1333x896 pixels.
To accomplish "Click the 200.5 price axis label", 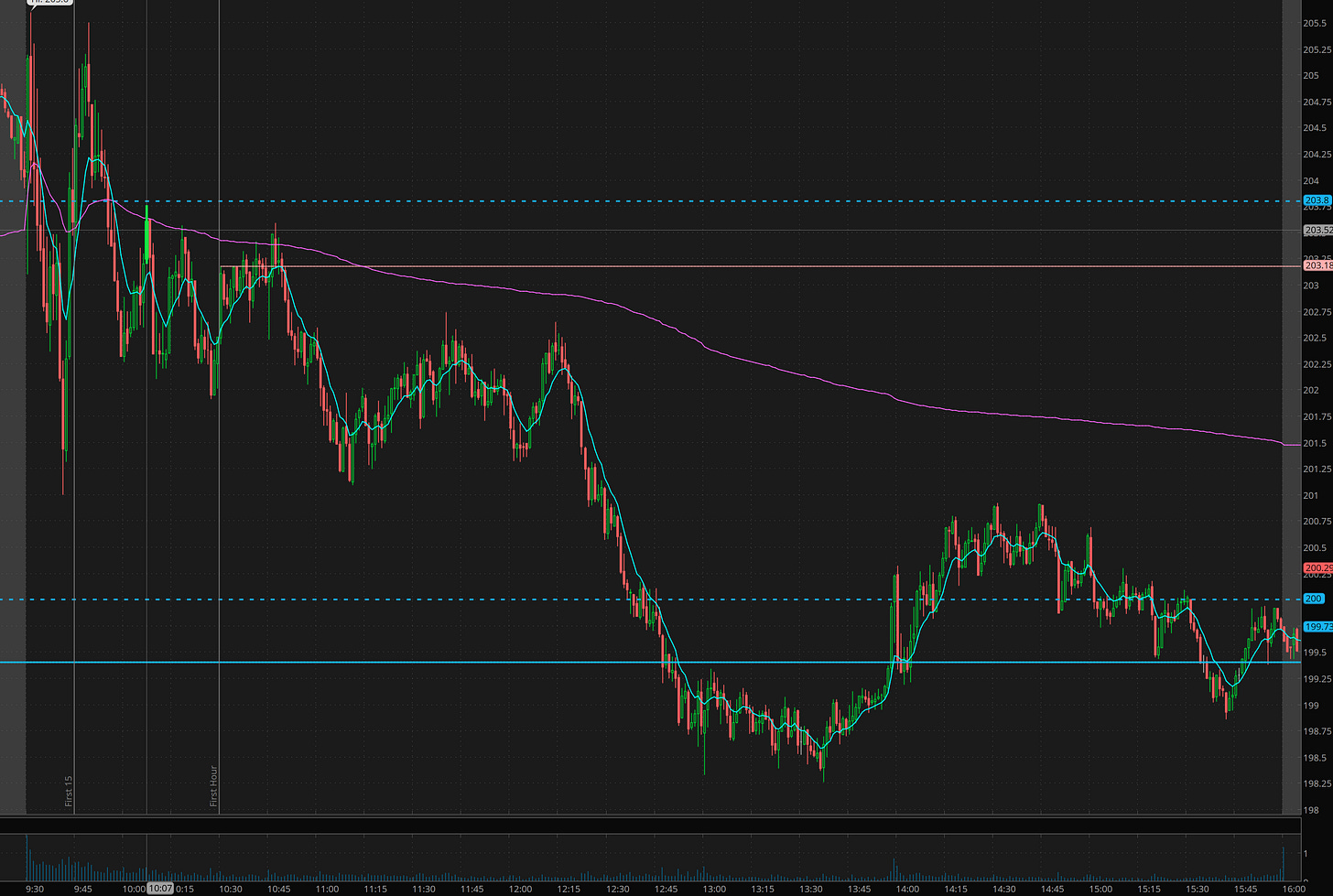I will [1314, 548].
